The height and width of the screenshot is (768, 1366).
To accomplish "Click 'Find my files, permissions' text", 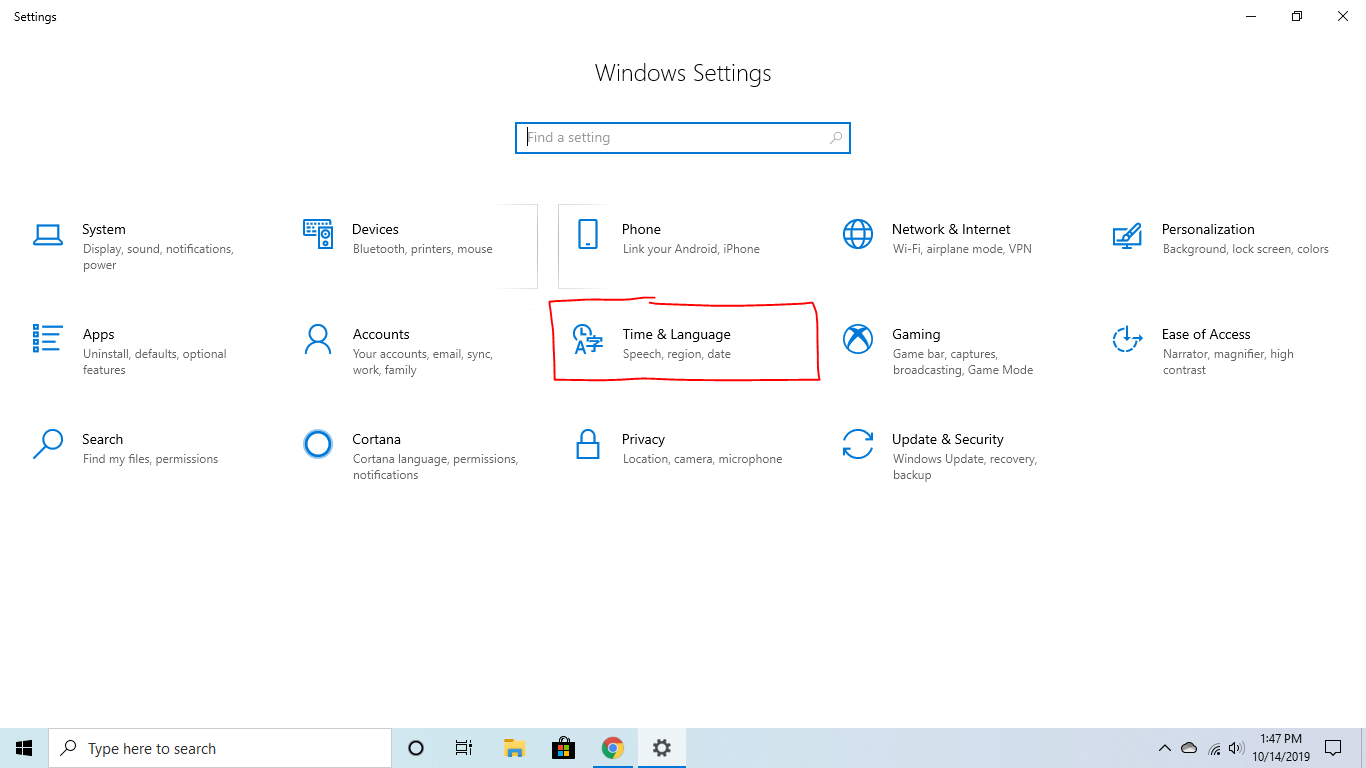I will click(x=150, y=459).
